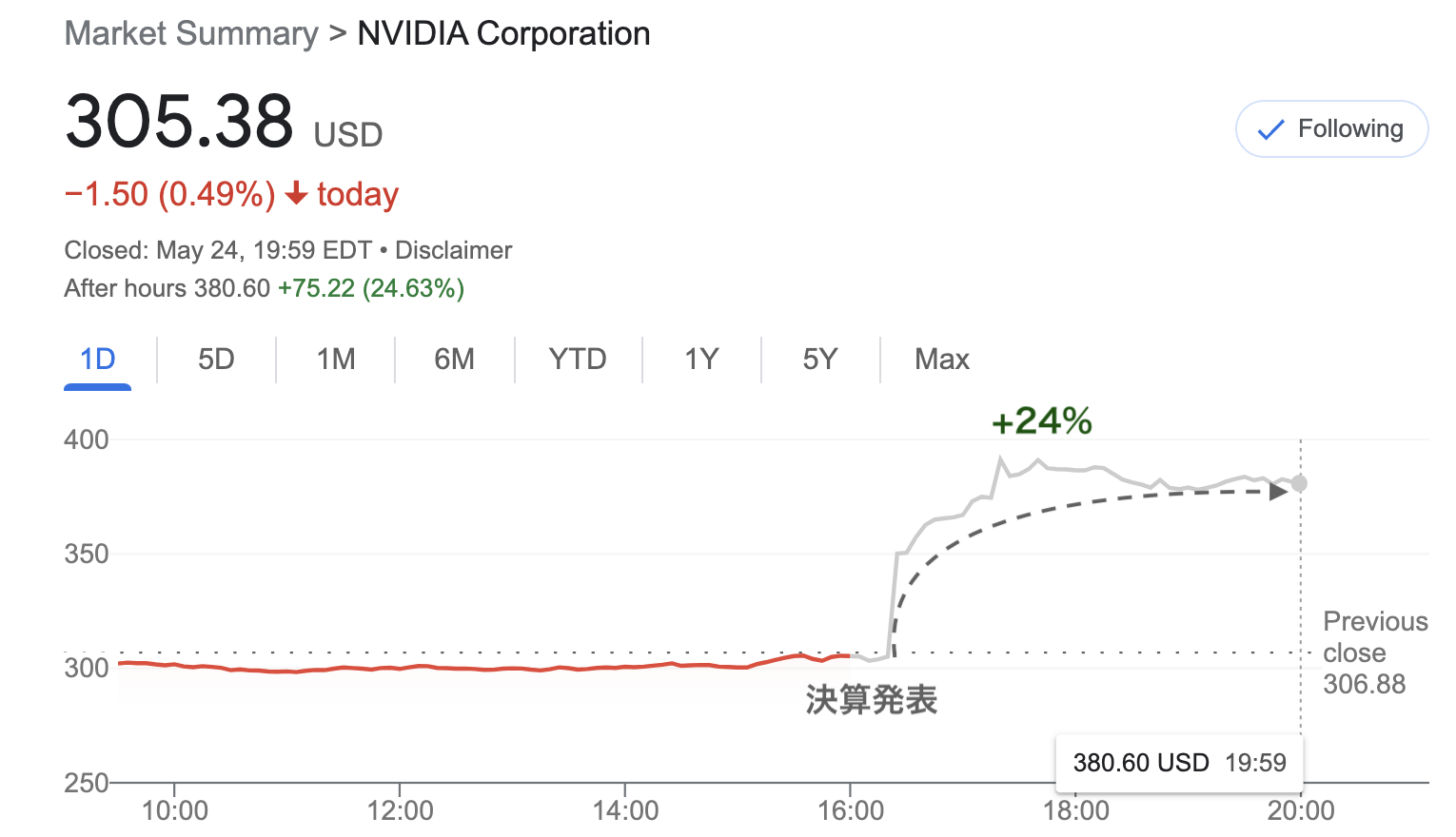Image resolution: width=1456 pixels, height=837 pixels.
Task: Click the 決算発表 label on chart
Action: coord(872,700)
